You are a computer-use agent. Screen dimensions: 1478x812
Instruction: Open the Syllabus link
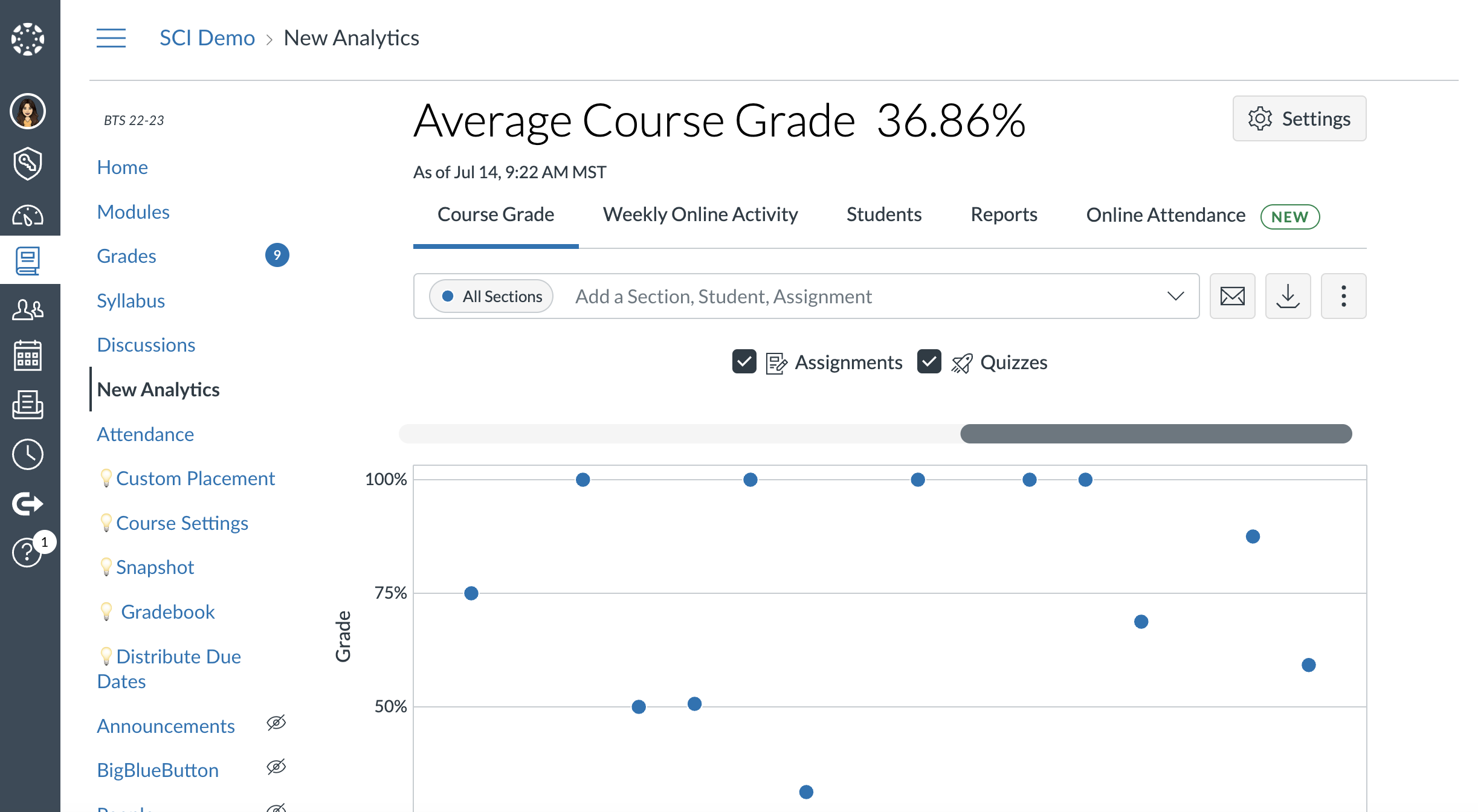coord(131,301)
